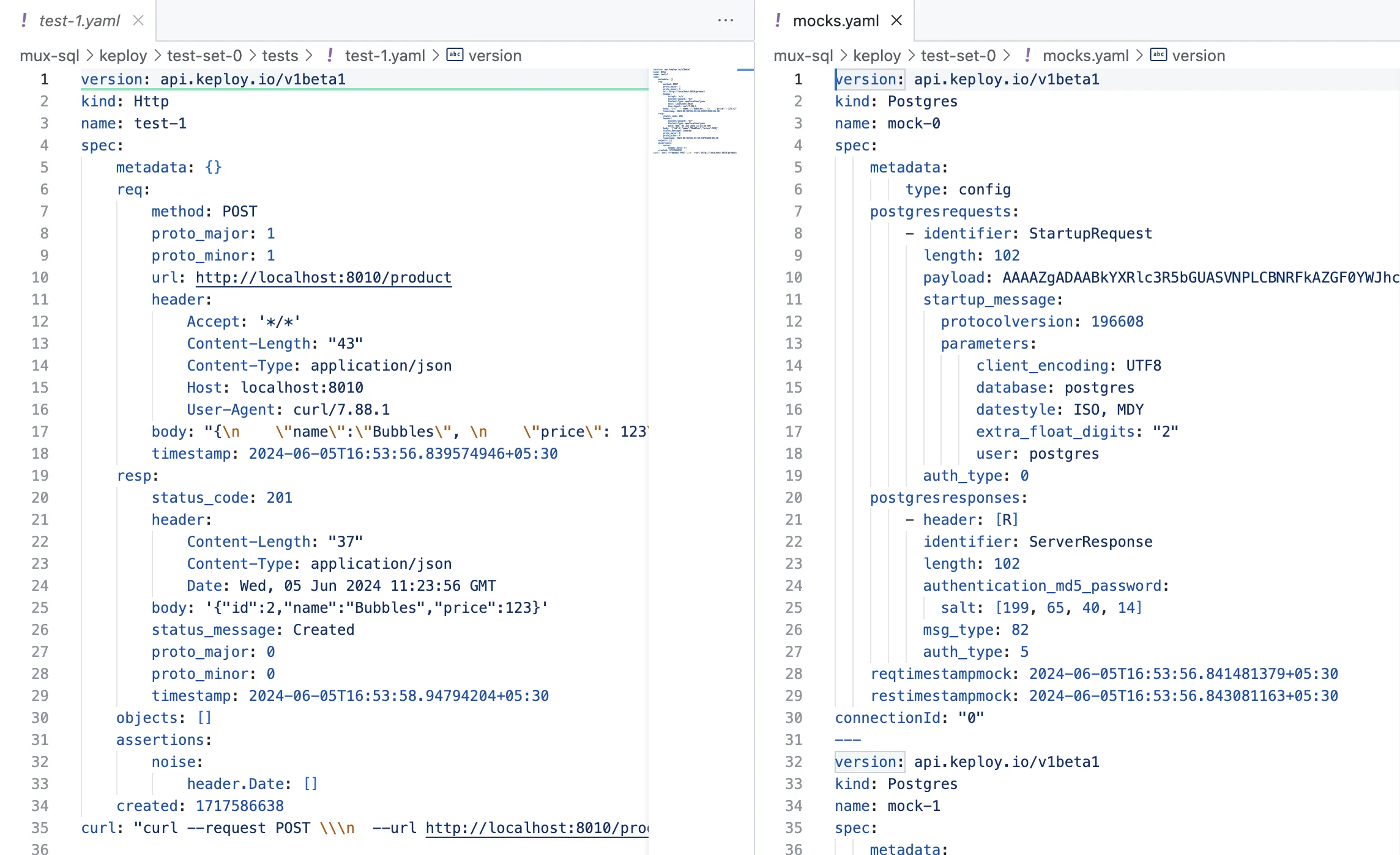Open test-1.yaml in the left breadcrumb

click(385, 56)
